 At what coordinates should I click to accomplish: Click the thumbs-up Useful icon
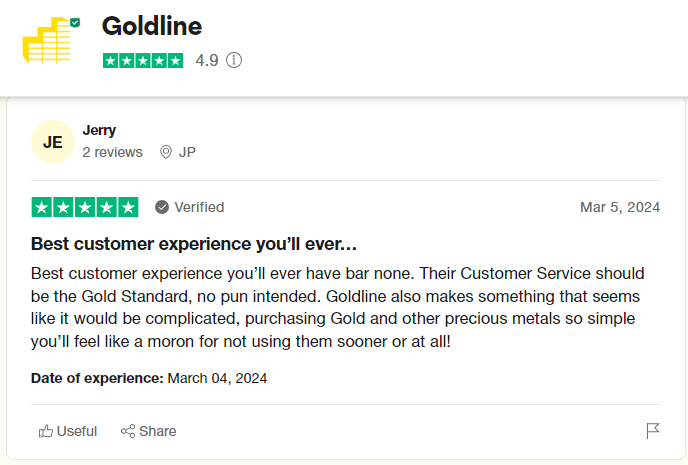46,431
